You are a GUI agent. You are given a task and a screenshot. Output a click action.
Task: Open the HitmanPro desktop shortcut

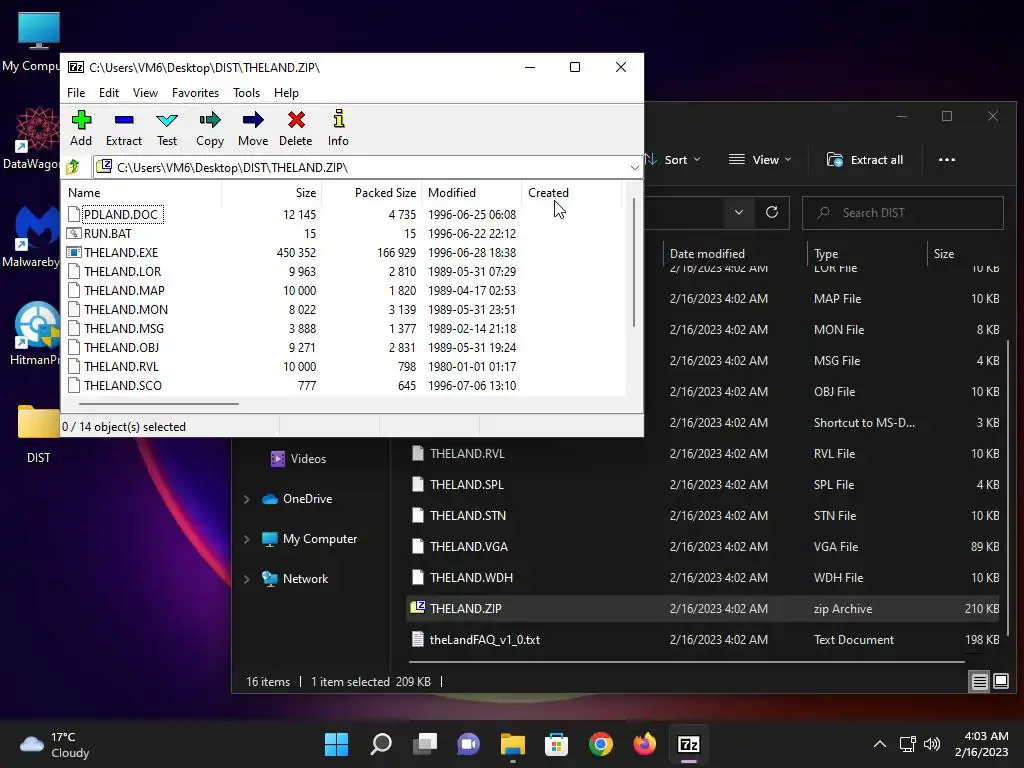pos(37,334)
